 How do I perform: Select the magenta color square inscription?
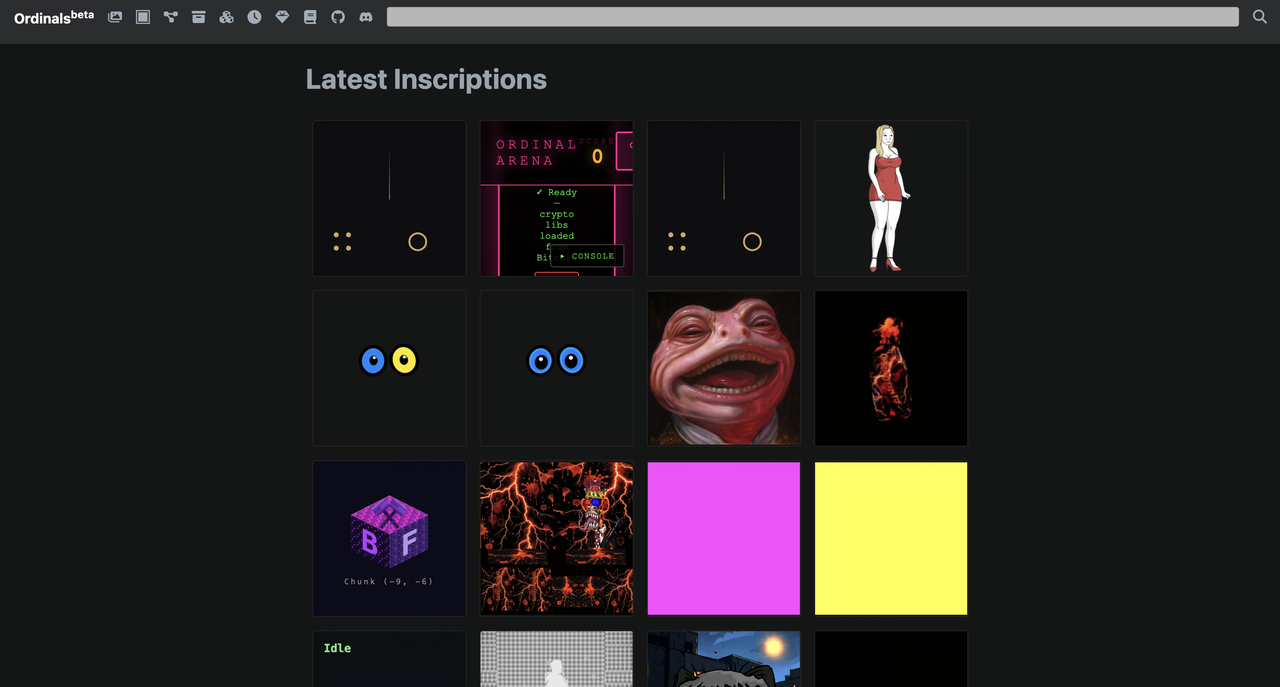pyautogui.click(x=723, y=538)
